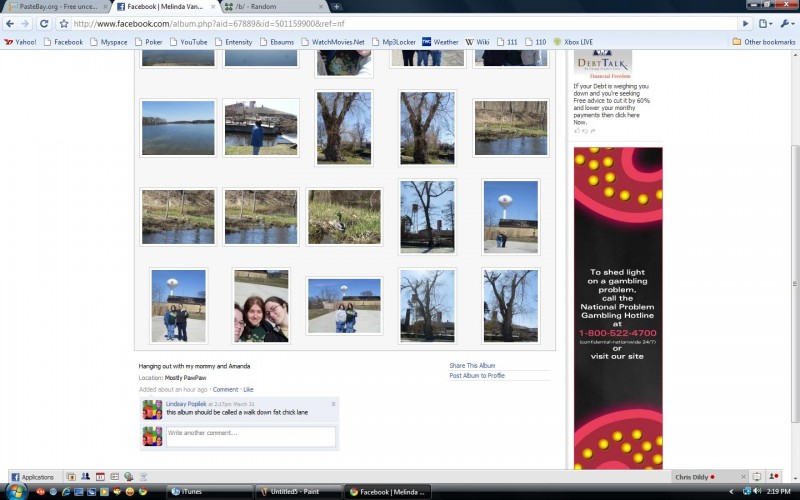The width and height of the screenshot is (800, 500).
Task: Click the Photos app icon in Facebook bar
Action: point(71,477)
